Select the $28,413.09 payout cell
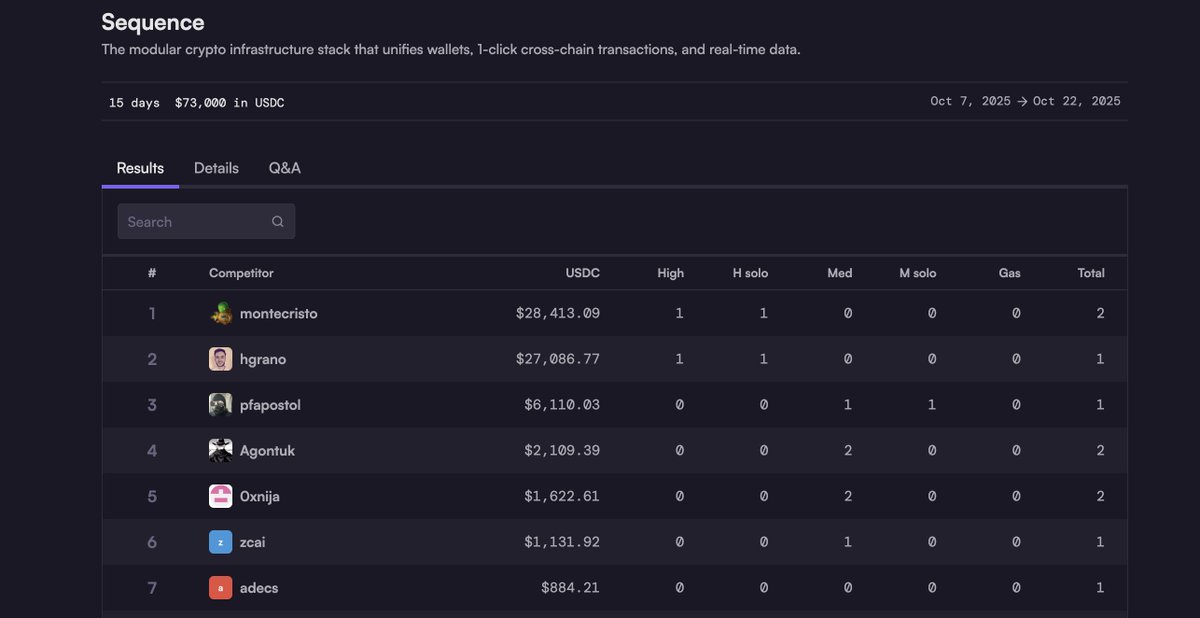 (558, 314)
